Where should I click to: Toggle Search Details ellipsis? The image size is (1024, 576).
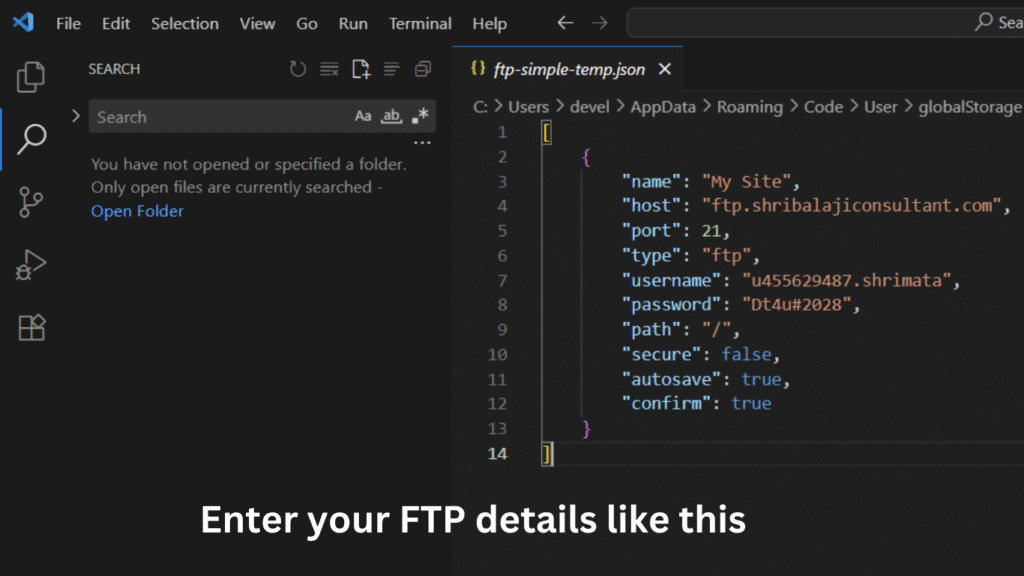point(422,143)
